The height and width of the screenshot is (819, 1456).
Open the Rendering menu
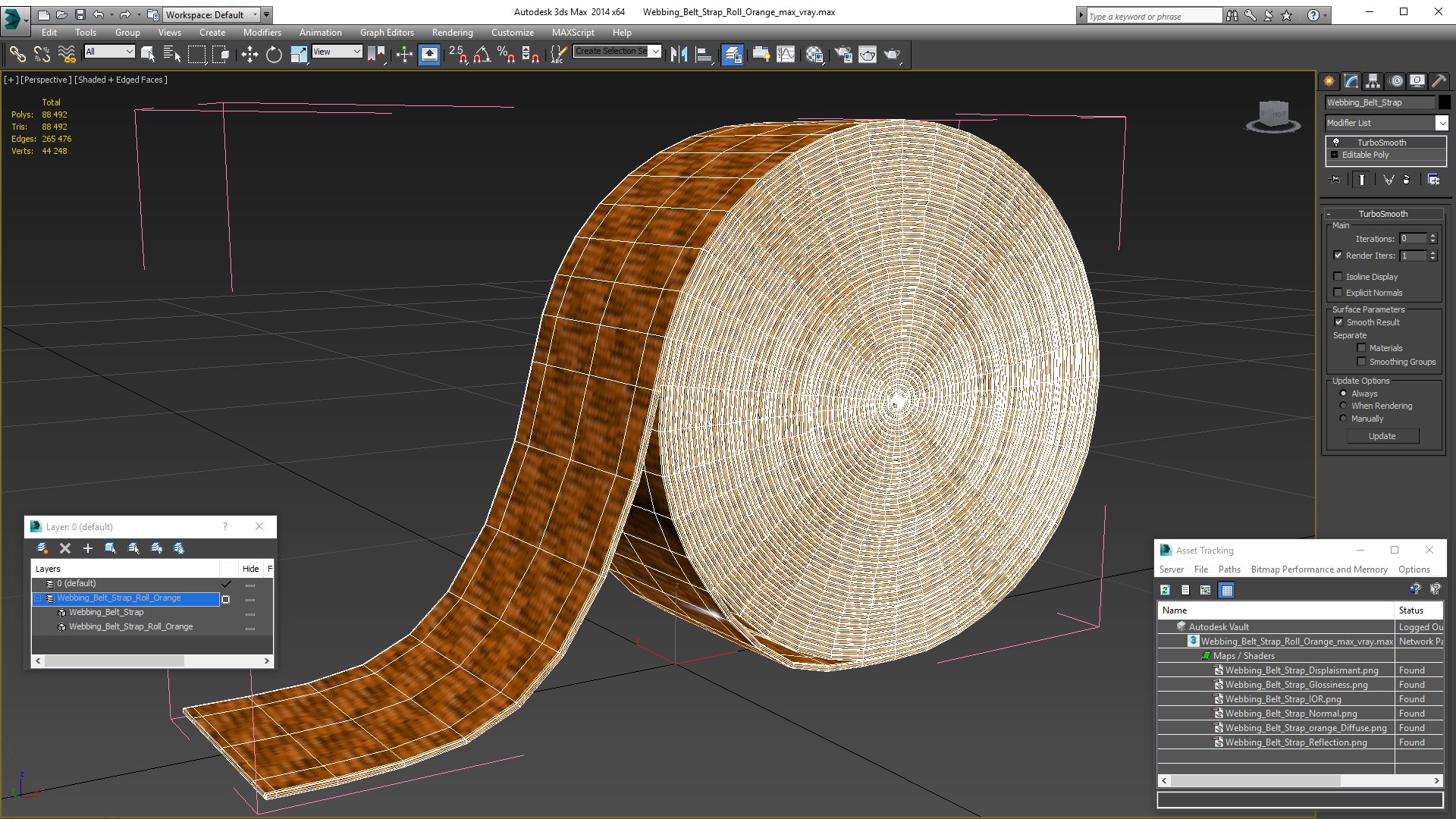[452, 33]
